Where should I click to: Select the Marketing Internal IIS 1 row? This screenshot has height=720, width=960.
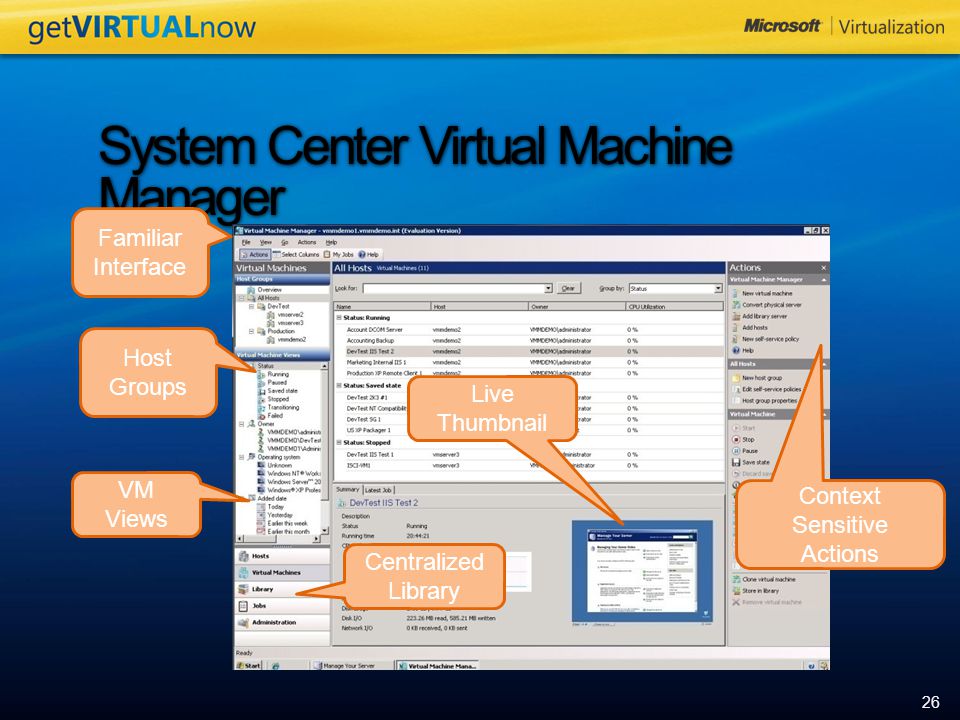pos(529,362)
